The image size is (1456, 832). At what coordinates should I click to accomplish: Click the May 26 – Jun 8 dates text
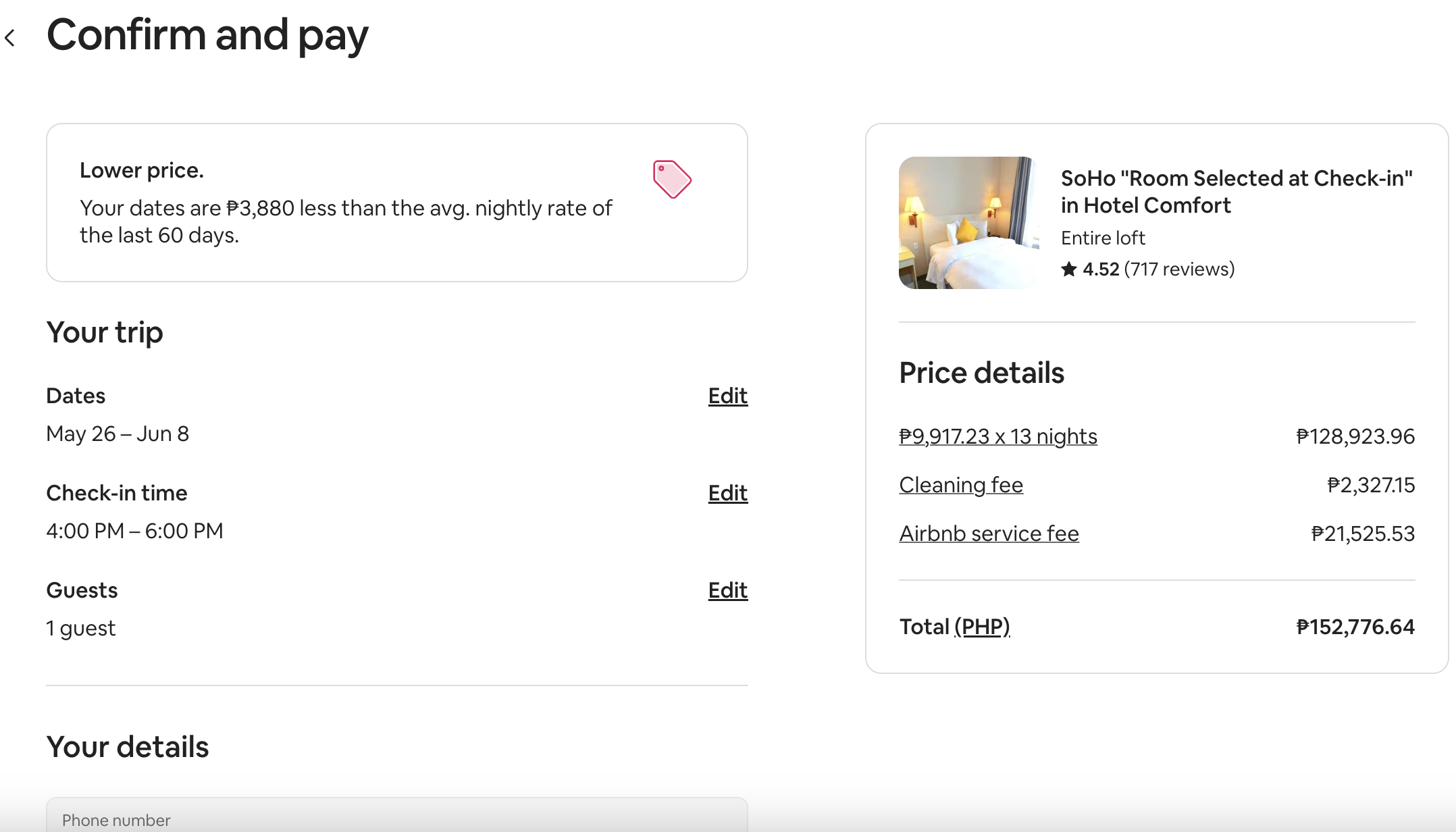pyautogui.click(x=118, y=434)
